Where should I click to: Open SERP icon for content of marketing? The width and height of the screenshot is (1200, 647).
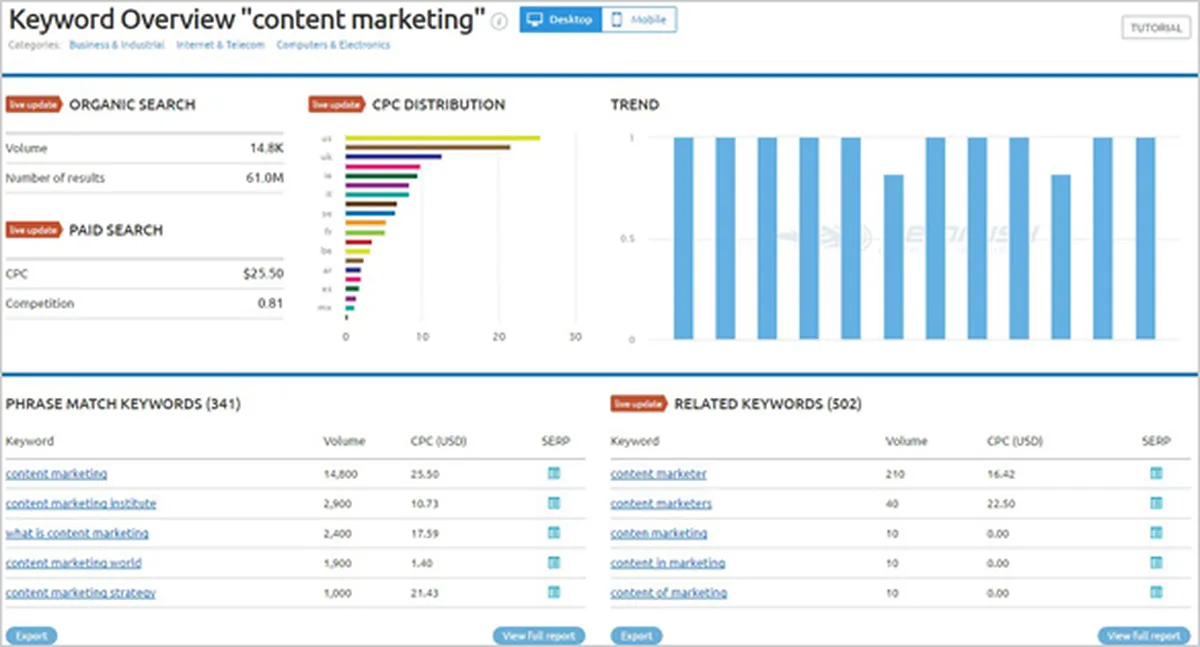tap(1156, 592)
